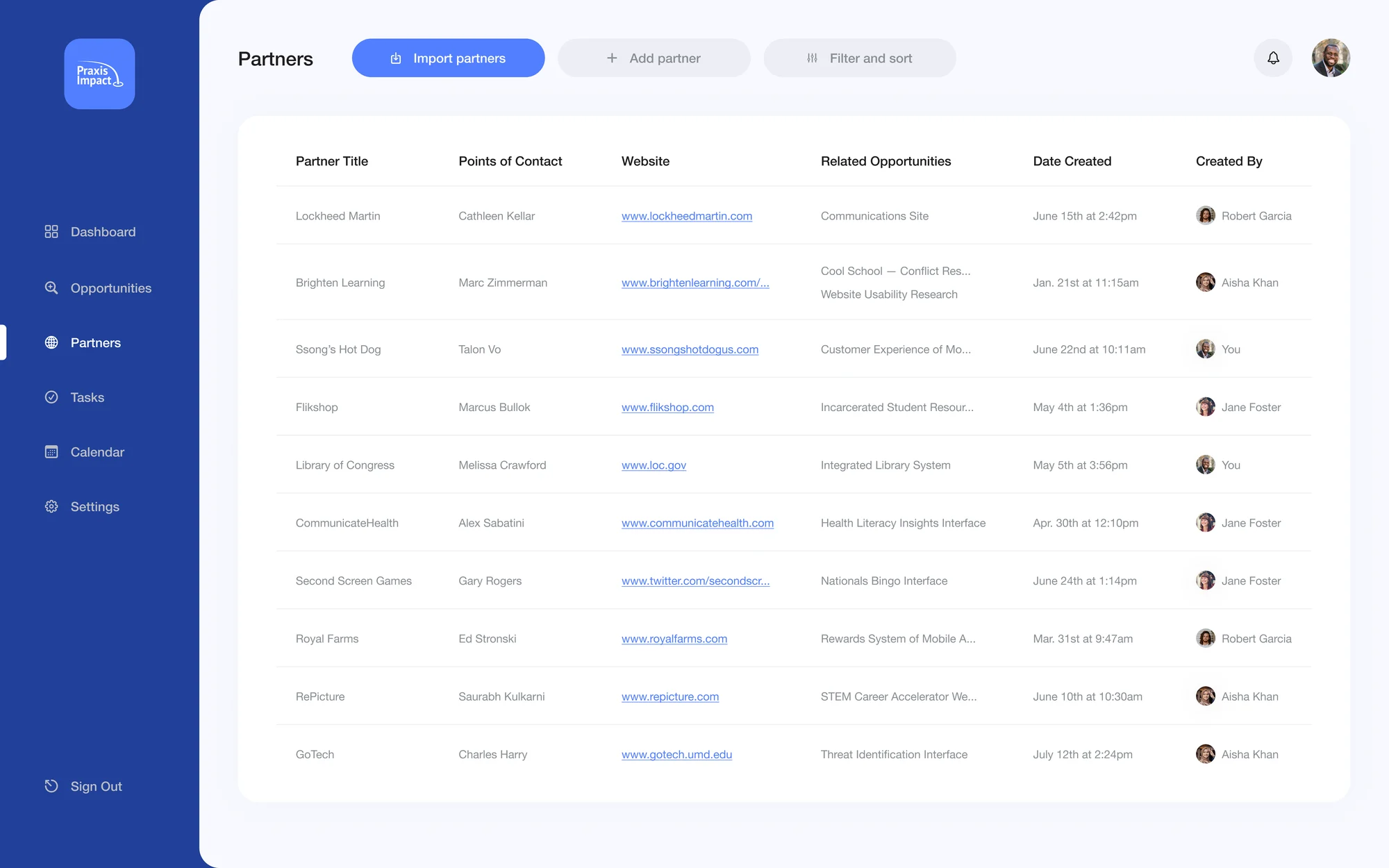
Task: Click Jane Foster's avatar in Second Screen Games row
Action: (x=1206, y=580)
